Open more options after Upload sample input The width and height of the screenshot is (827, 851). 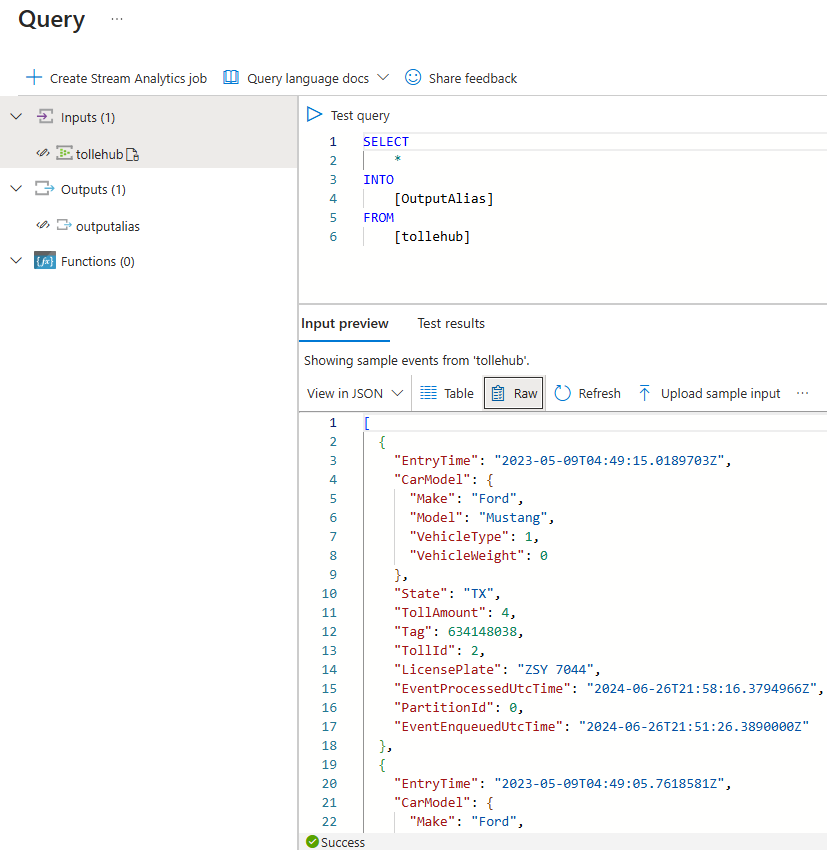[802, 393]
